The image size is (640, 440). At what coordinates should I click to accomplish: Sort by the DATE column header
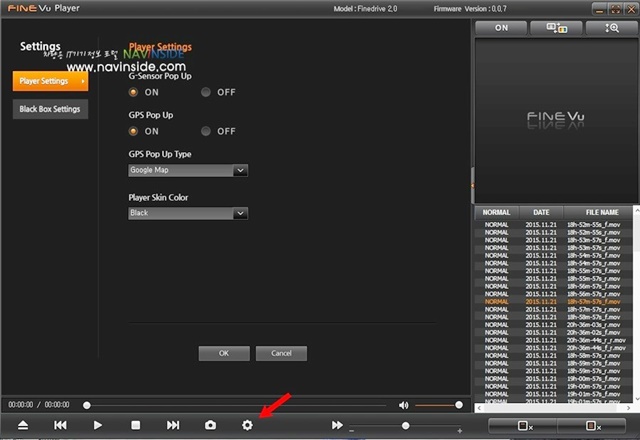(x=541, y=212)
